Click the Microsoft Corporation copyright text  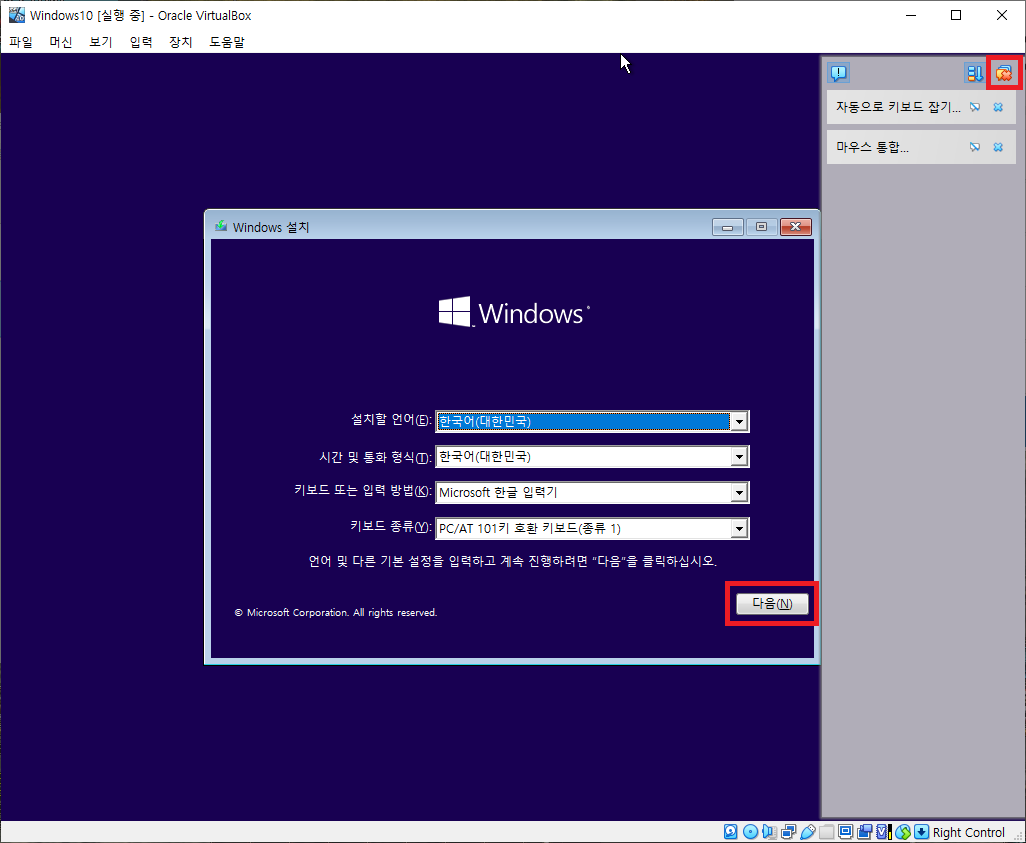click(336, 613)
